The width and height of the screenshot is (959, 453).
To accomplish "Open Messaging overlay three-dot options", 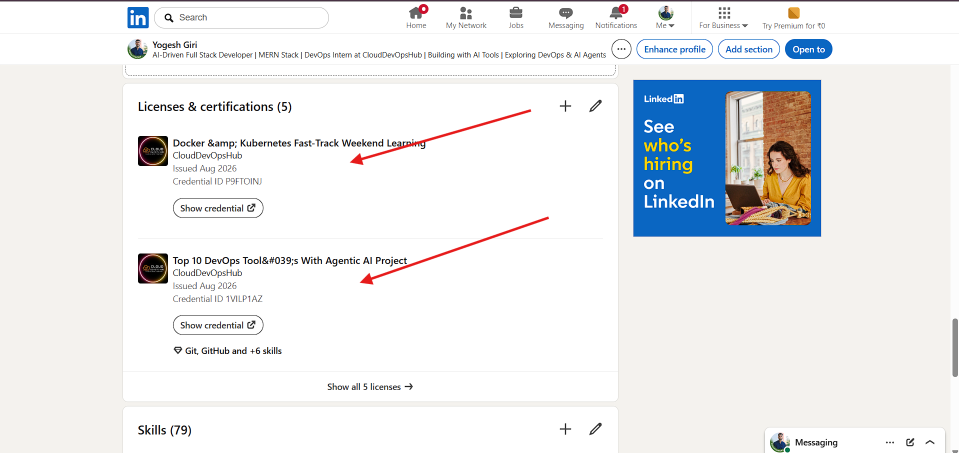I will pos(890,442).
